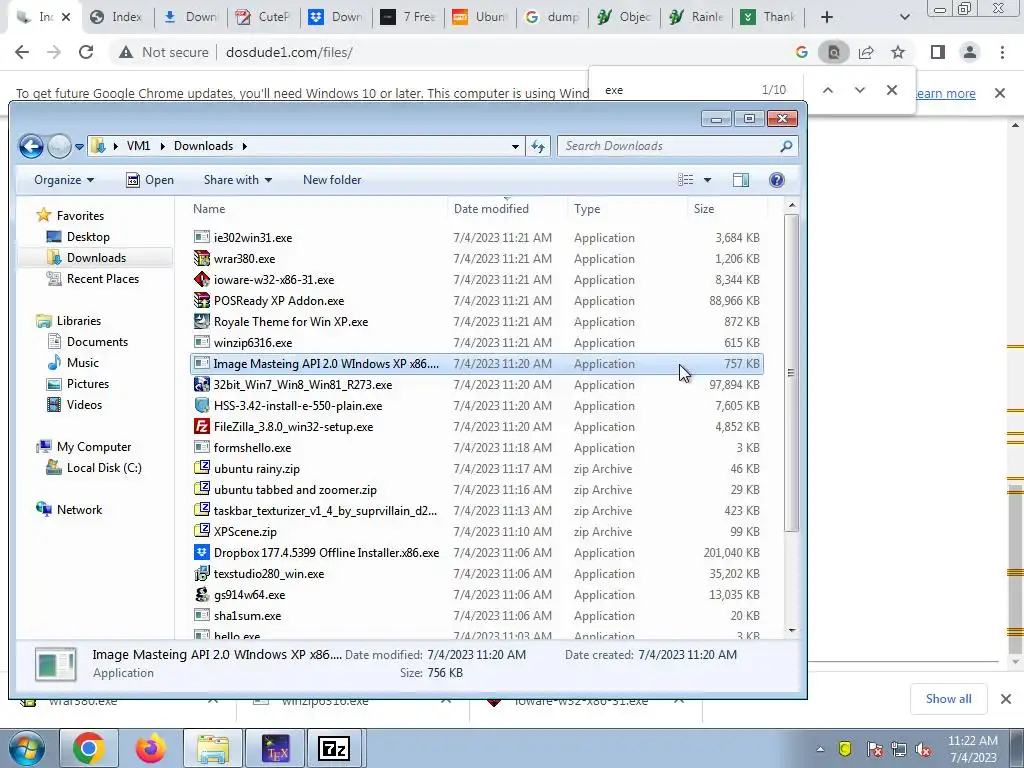Switch to the Ubuntu Chrome tab
The image size is (1024, 768).
click(479, 17)
